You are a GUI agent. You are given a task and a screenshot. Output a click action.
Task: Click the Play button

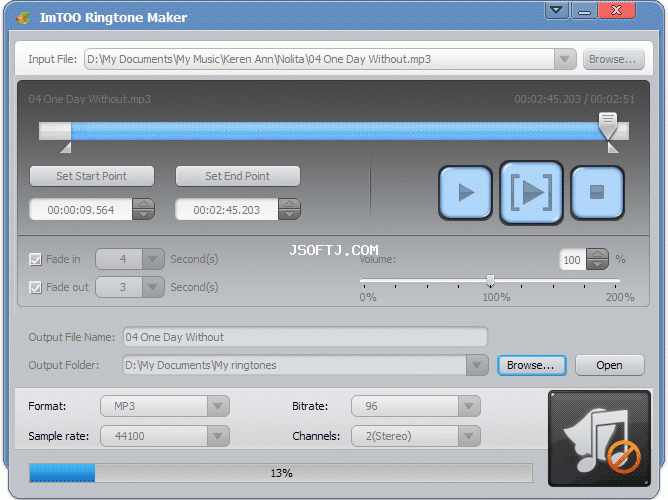point(466,193)
